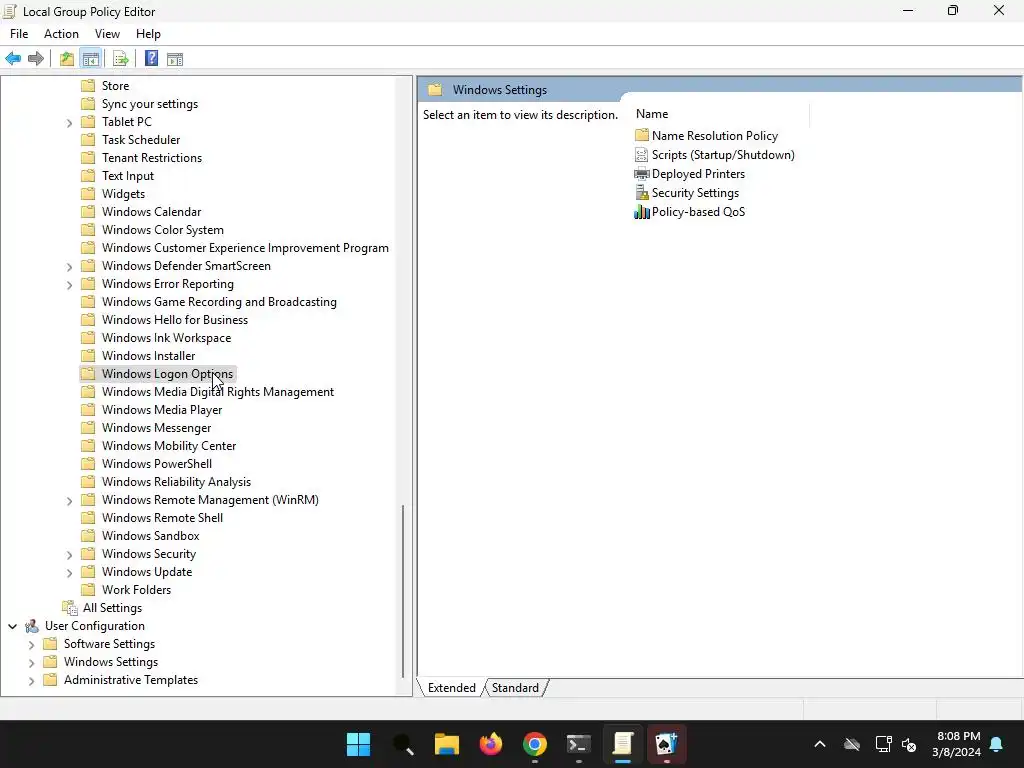Expand the Tablet PC folder
The height and width of the screenshot is (768, 1024).
click(x=69, y=122)
